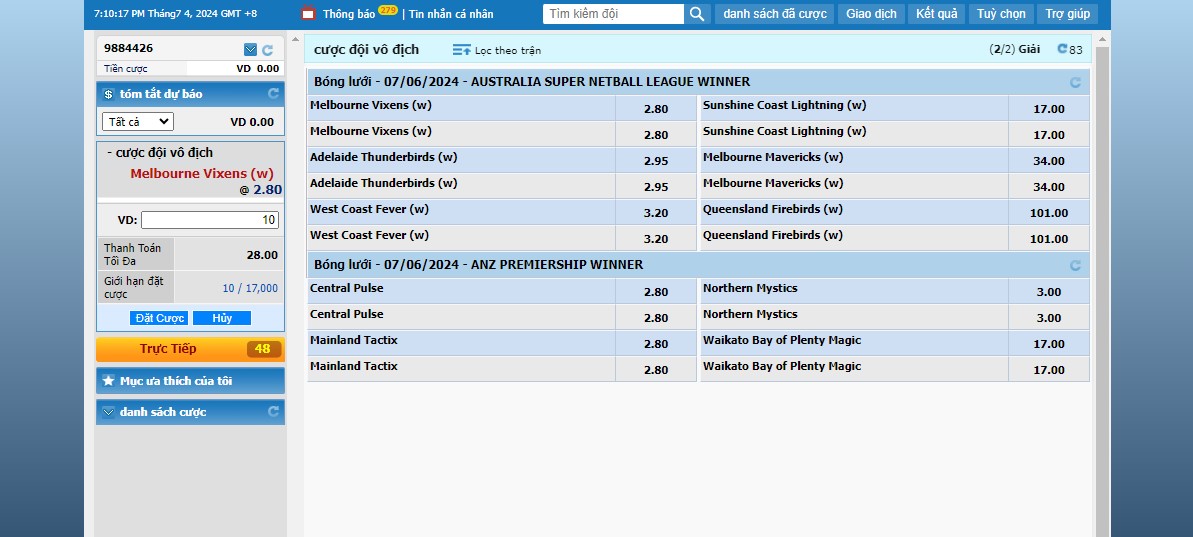Refresh the Australia Super Netball League odds

[1075, 82]
